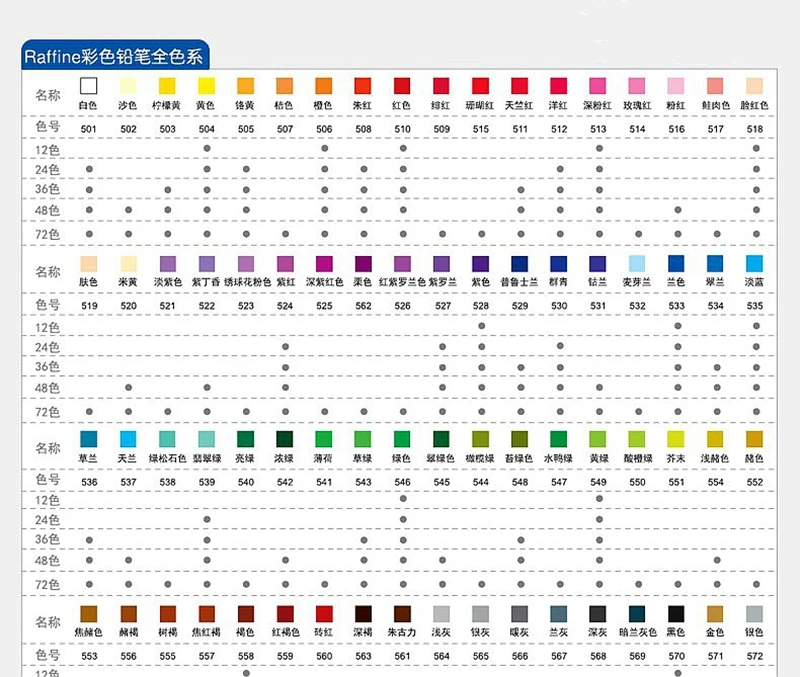
Task: Click color number 517
Action: (715, 129)
